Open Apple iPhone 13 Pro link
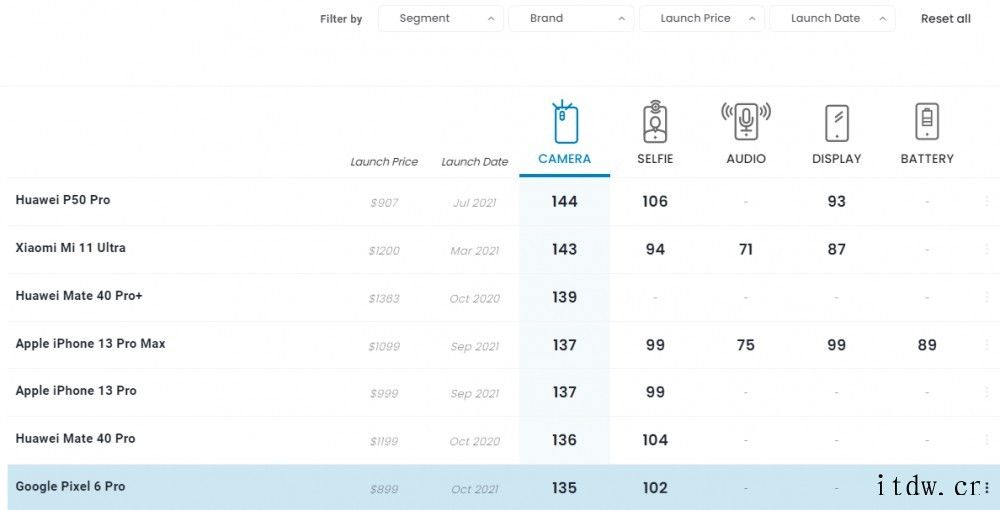1000x510 pixels. (76, 390)
